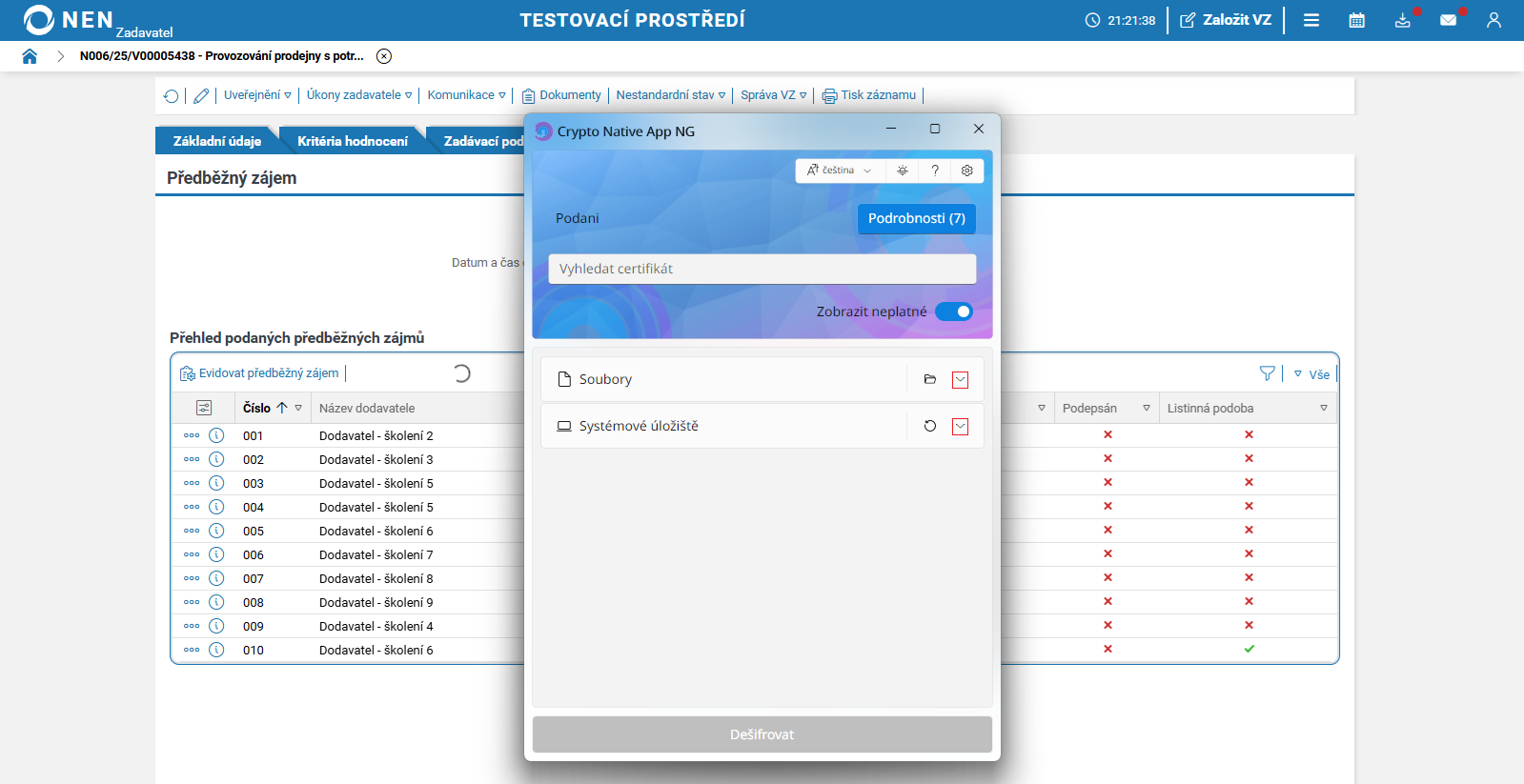Screen dimensions: 1524x784
Task: Open the Uveřejnění dropdown menu
Action: click(257, 95)
